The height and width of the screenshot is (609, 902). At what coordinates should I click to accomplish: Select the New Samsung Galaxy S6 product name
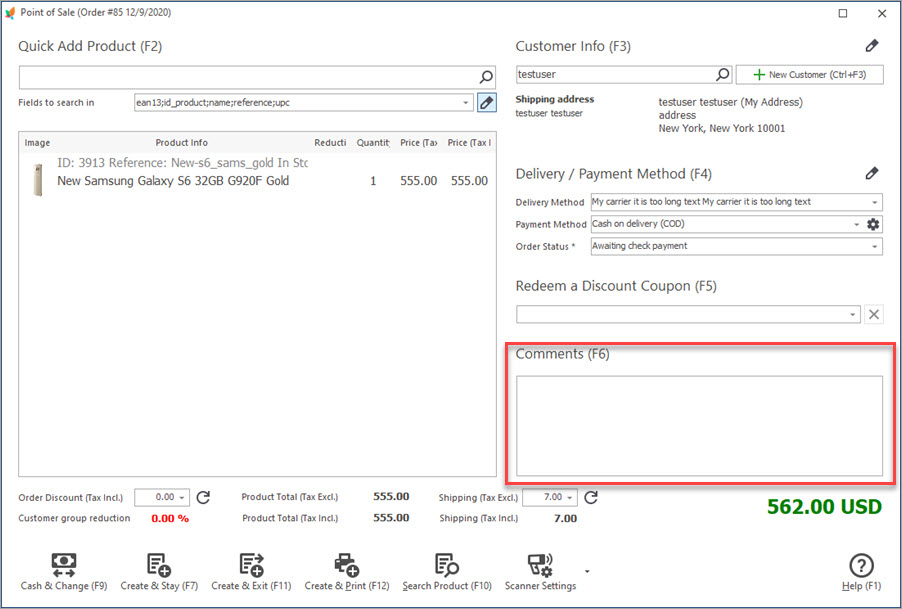pyautogui.click(x=173, y=181)
